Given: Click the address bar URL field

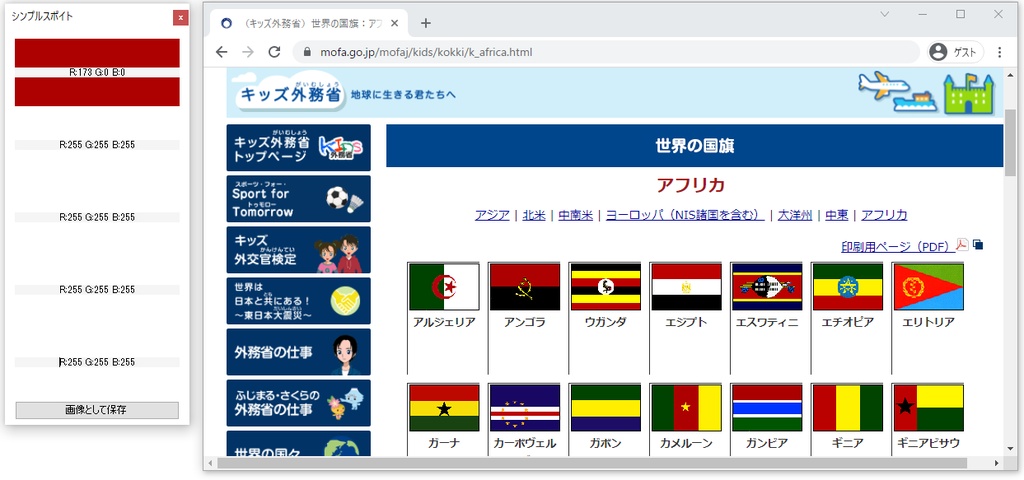Looking at the screenshot, I should [x=607, y=52].
